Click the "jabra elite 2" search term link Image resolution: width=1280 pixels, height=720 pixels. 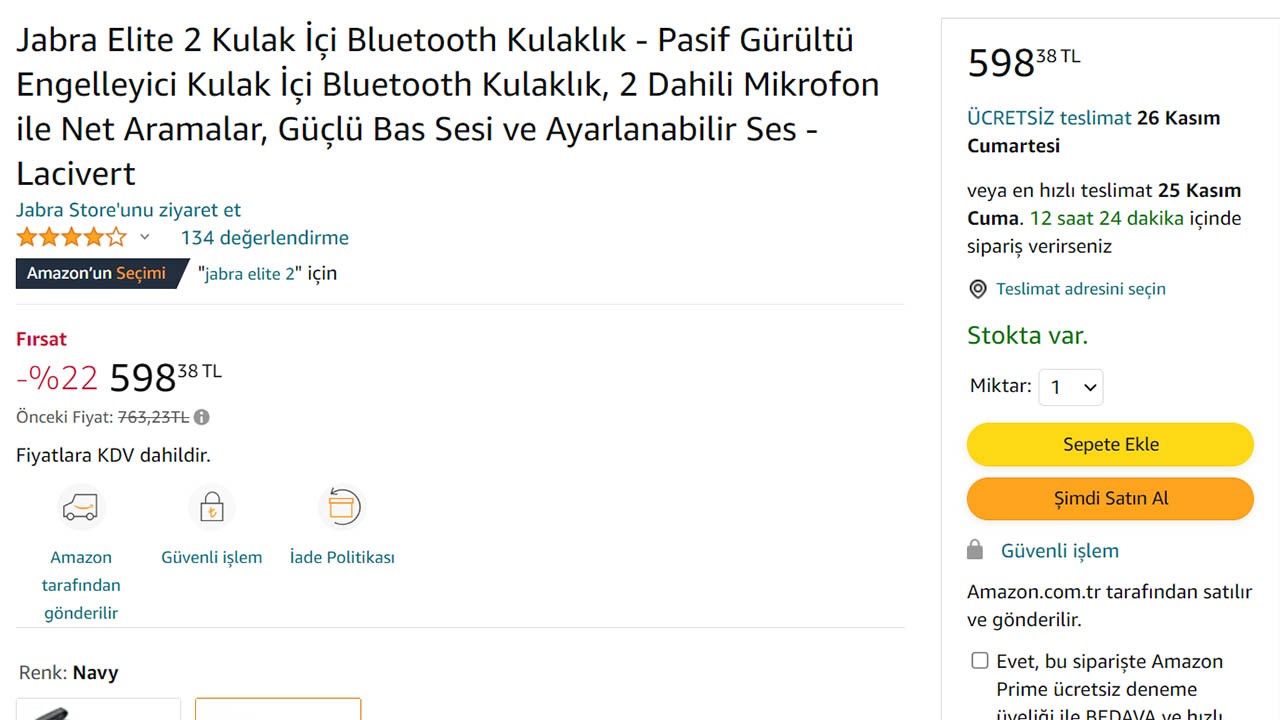[251, 273]
